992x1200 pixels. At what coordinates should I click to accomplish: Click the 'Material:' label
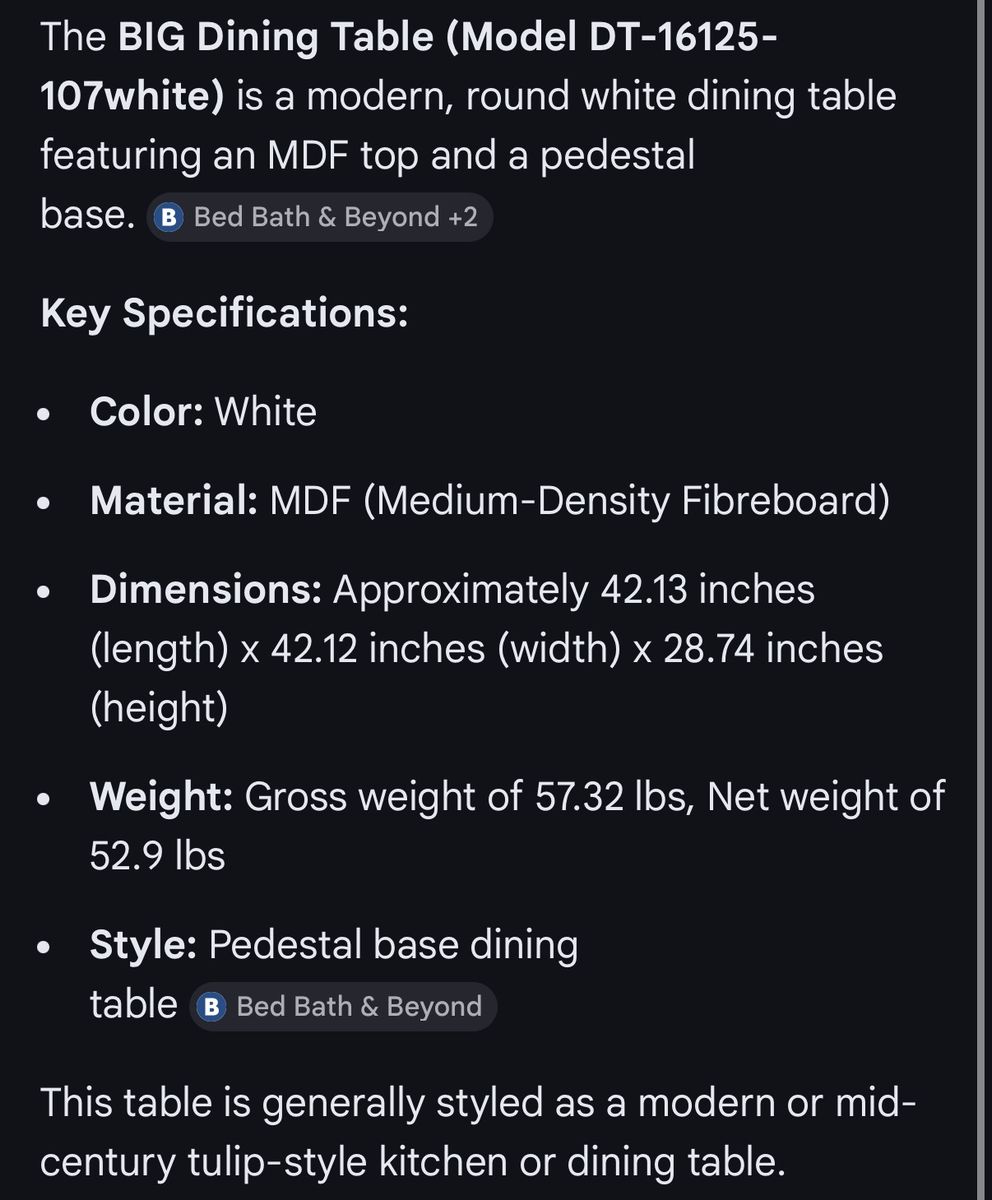pyautogui.click(x=174, y=500)
